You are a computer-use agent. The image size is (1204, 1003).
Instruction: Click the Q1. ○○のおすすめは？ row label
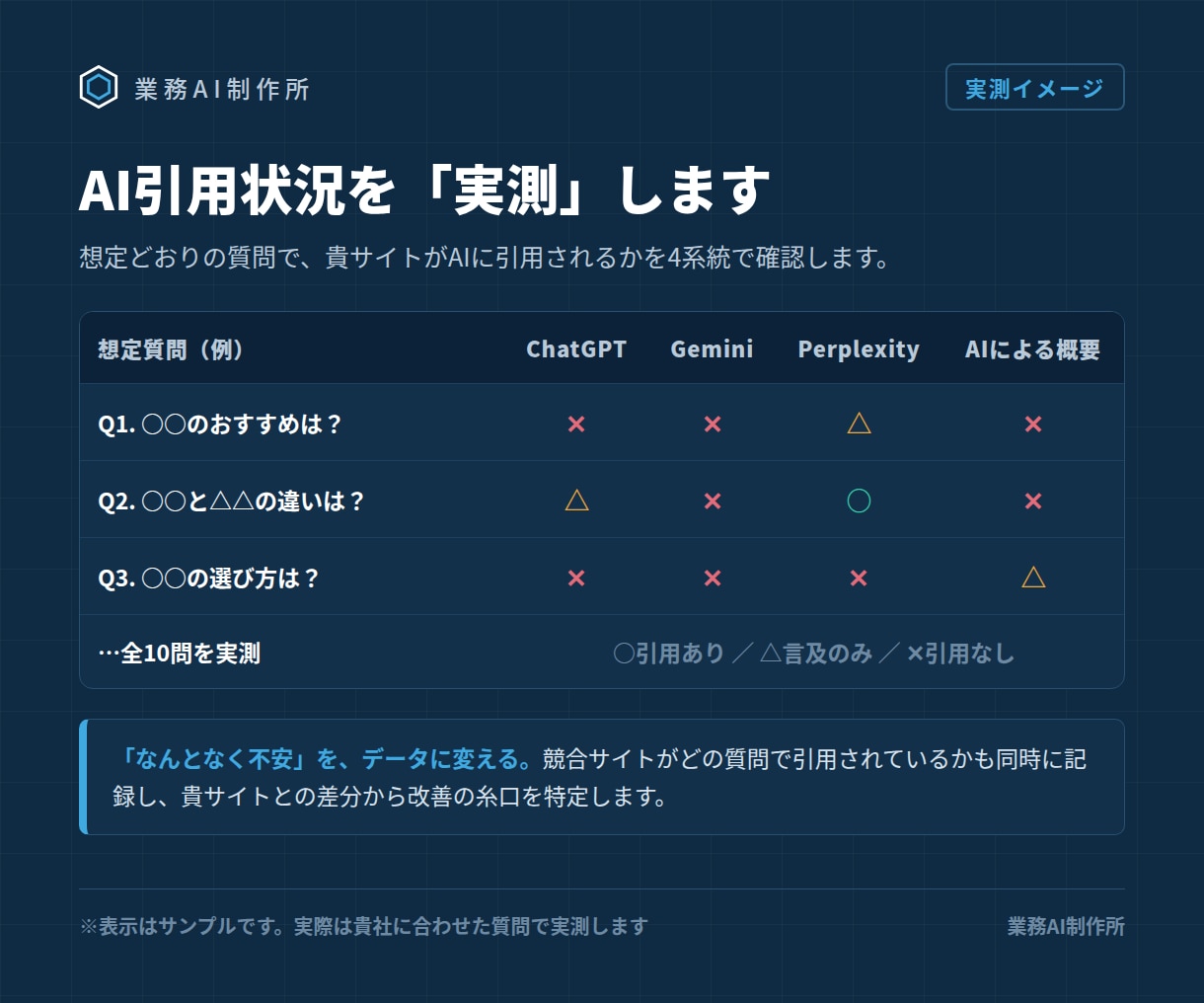[x=220, y=424]
